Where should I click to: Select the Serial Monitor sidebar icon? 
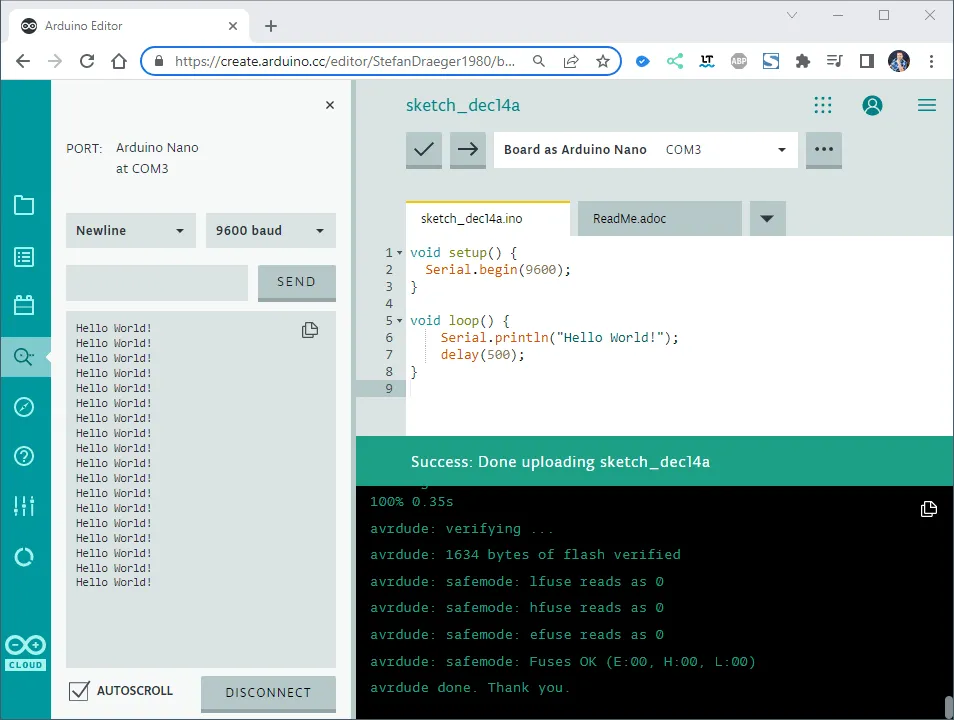pos(25,356)
